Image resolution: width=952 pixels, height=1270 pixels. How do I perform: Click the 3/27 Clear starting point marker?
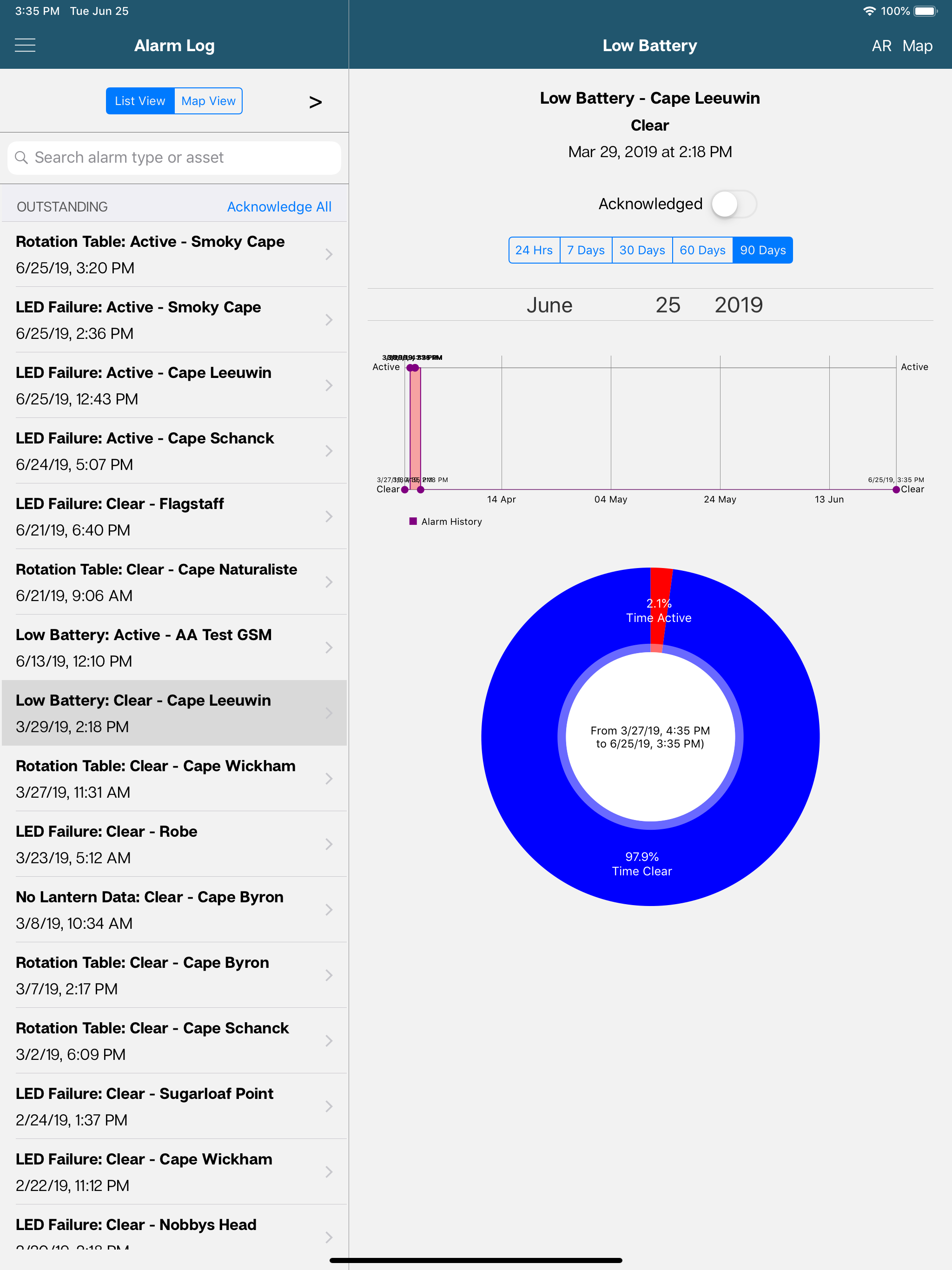[405, 490]
